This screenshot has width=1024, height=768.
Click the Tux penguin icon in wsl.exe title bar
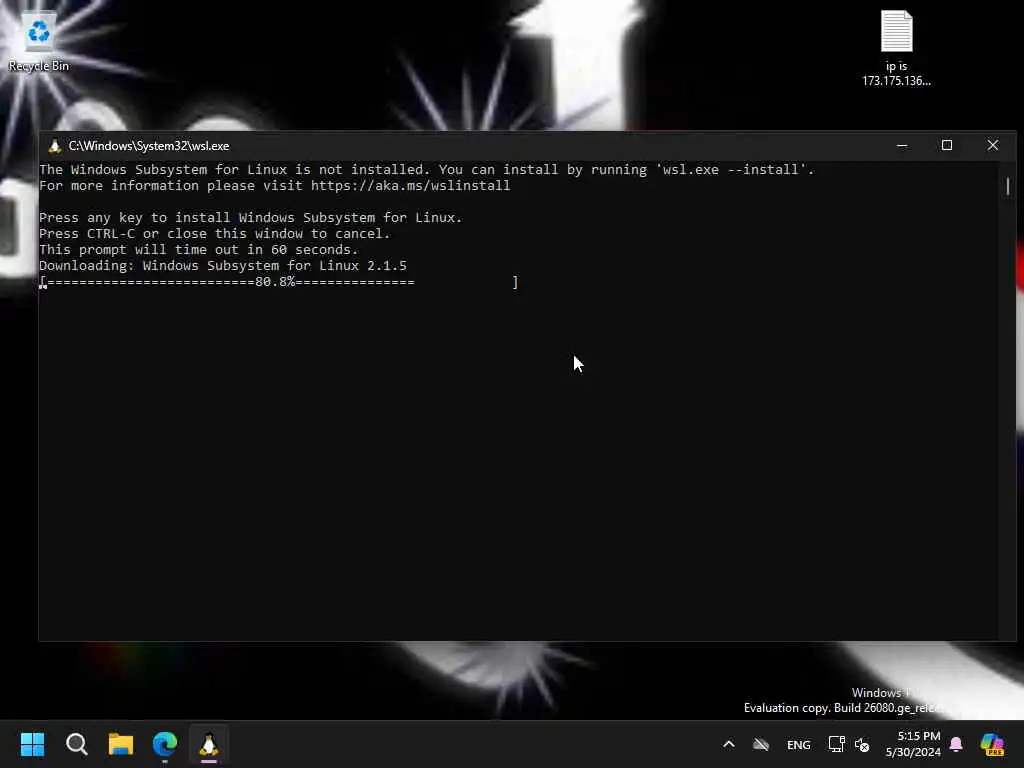coord(55,146)
